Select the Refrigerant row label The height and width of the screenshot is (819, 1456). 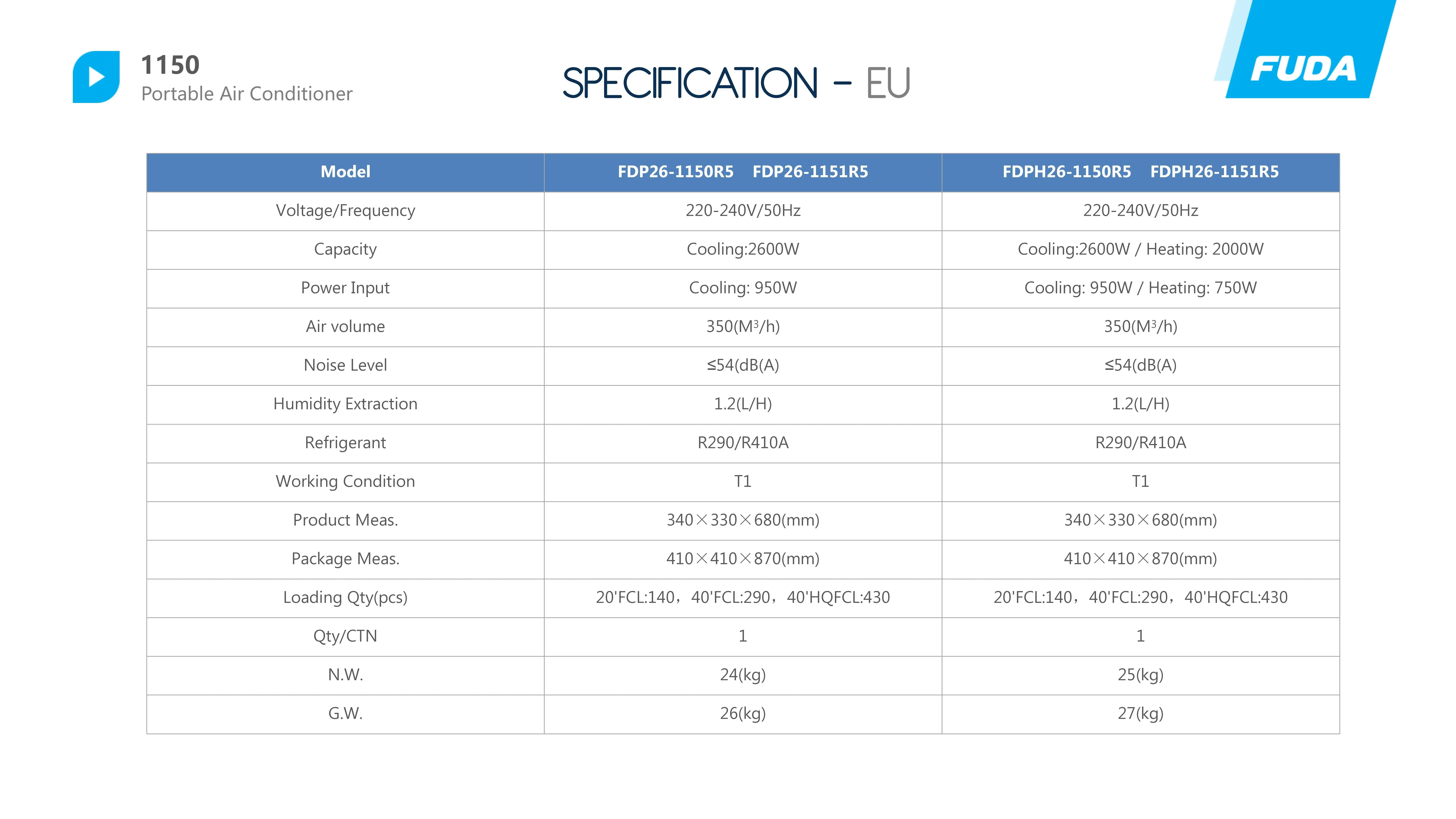point(345,442)
